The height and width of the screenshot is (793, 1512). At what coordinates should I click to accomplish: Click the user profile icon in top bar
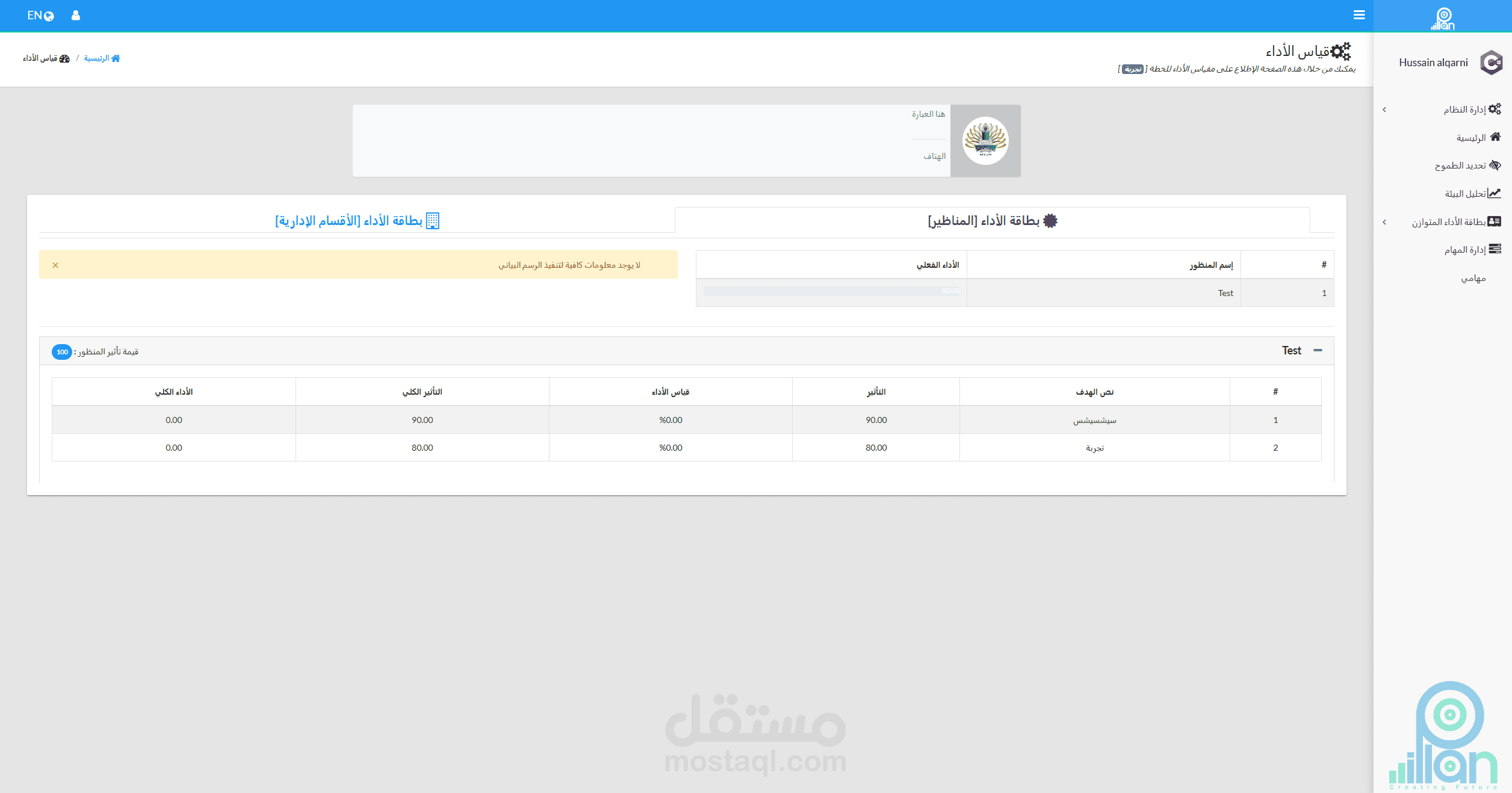point(76,16)
